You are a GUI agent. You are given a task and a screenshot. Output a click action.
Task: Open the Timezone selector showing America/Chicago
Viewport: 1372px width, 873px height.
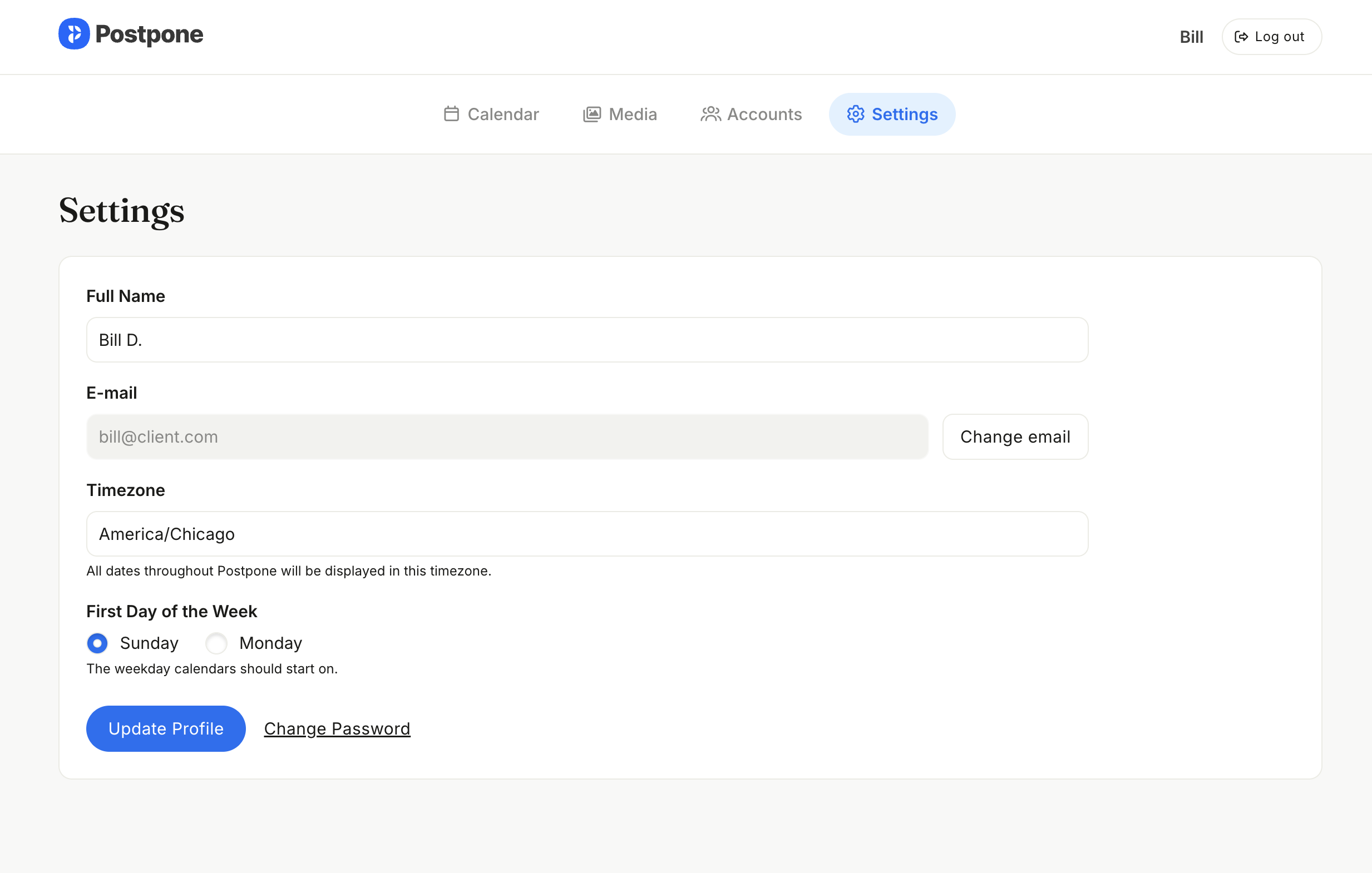(x=587, y=534)
